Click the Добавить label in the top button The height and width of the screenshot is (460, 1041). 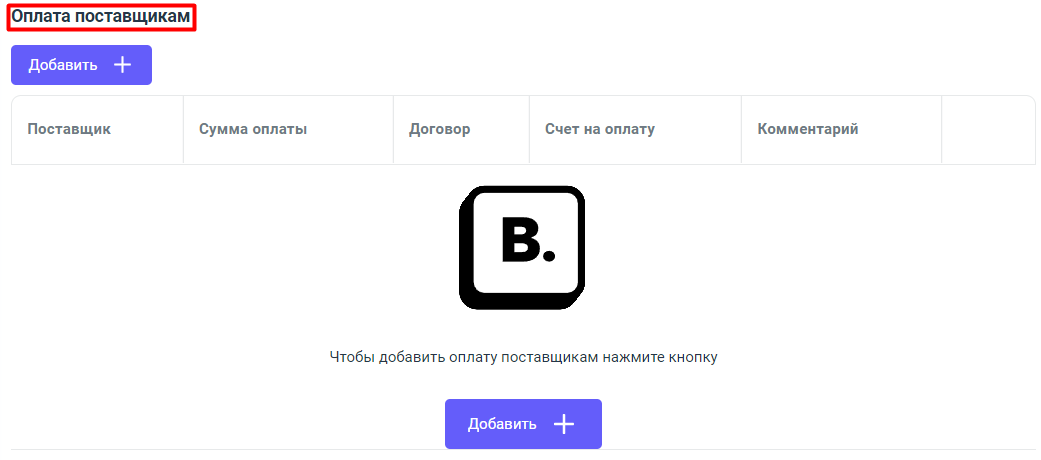(63, 65)
